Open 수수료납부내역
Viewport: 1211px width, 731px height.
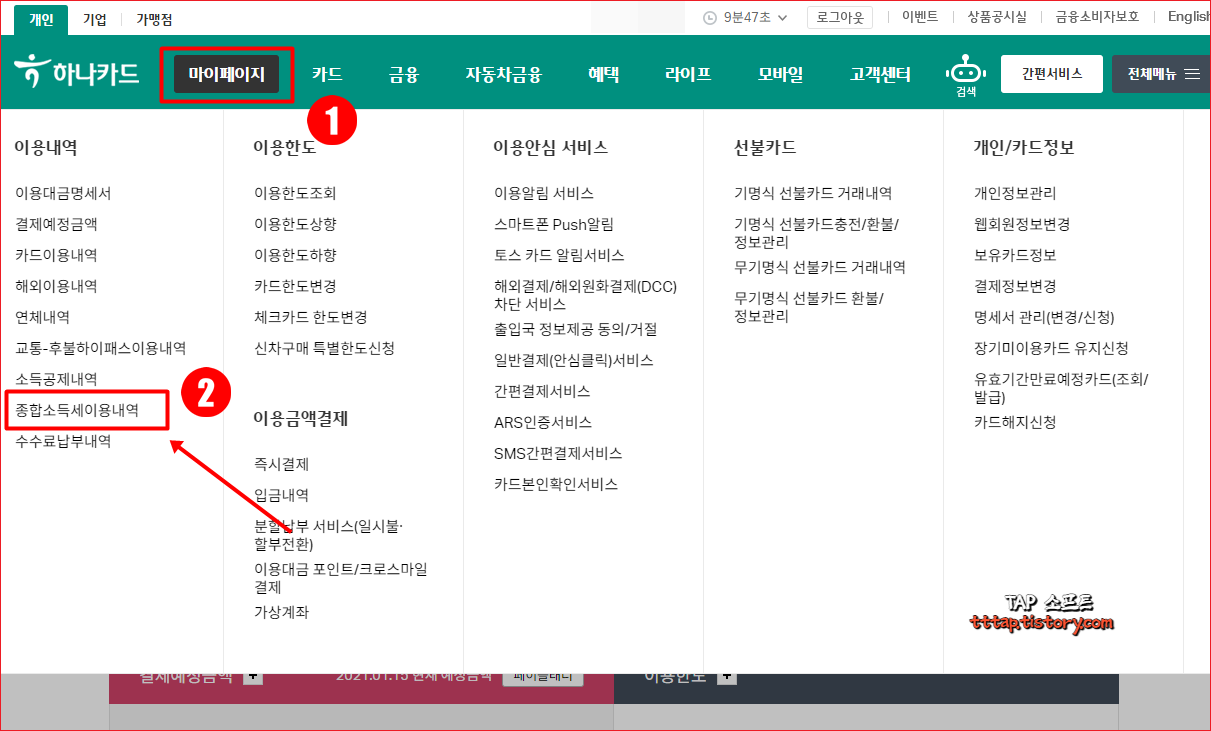click(x=63, y=441)
